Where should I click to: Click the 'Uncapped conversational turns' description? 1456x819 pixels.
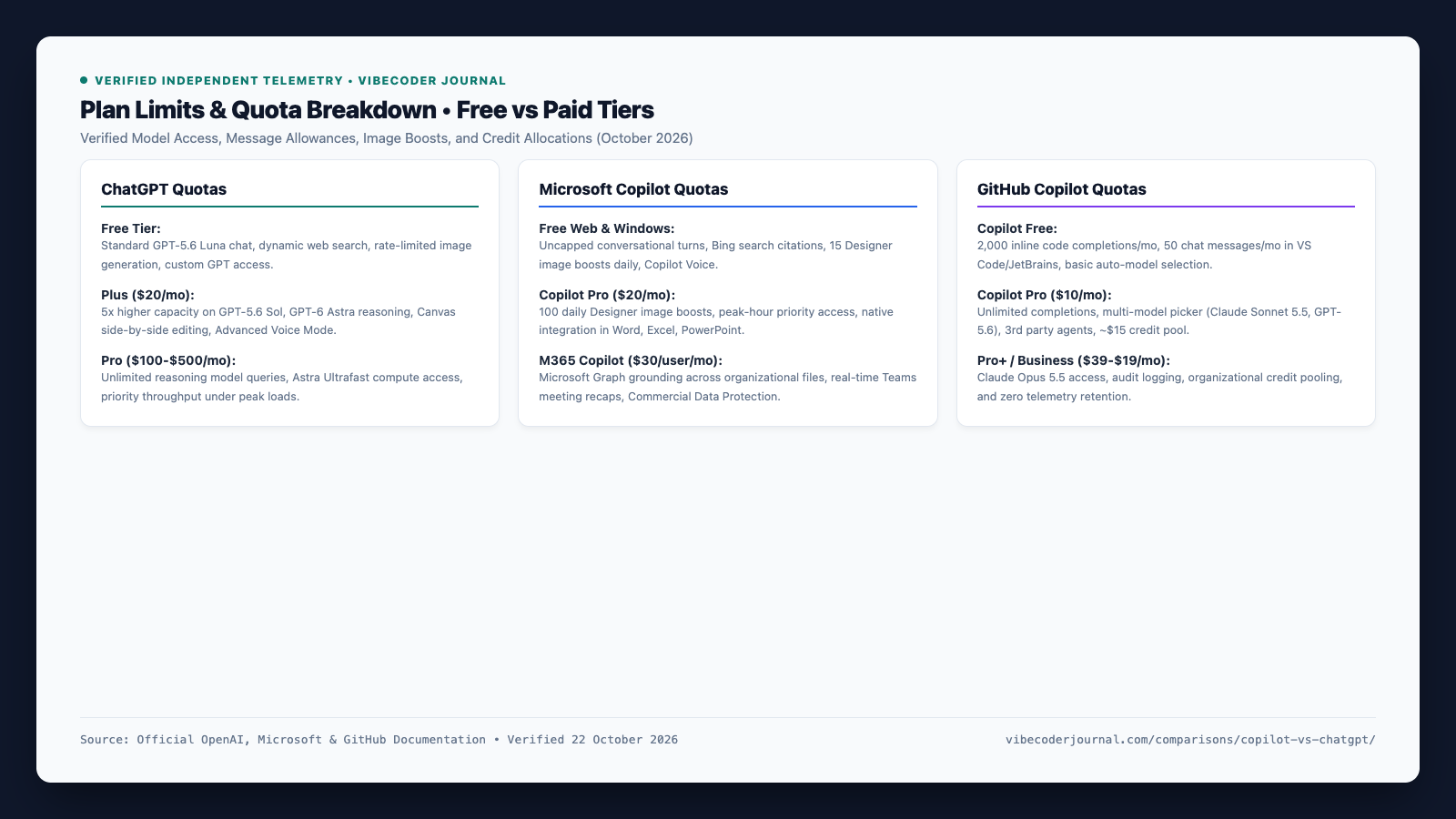click(715, 255)
